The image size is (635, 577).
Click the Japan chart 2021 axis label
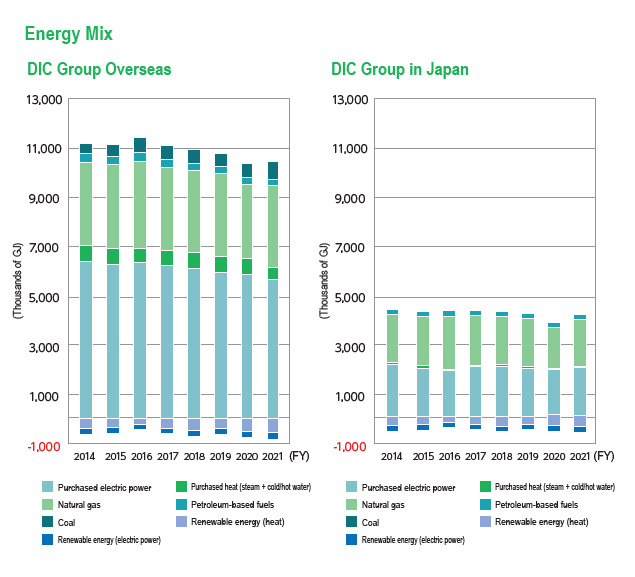click(x=580, y=456)
